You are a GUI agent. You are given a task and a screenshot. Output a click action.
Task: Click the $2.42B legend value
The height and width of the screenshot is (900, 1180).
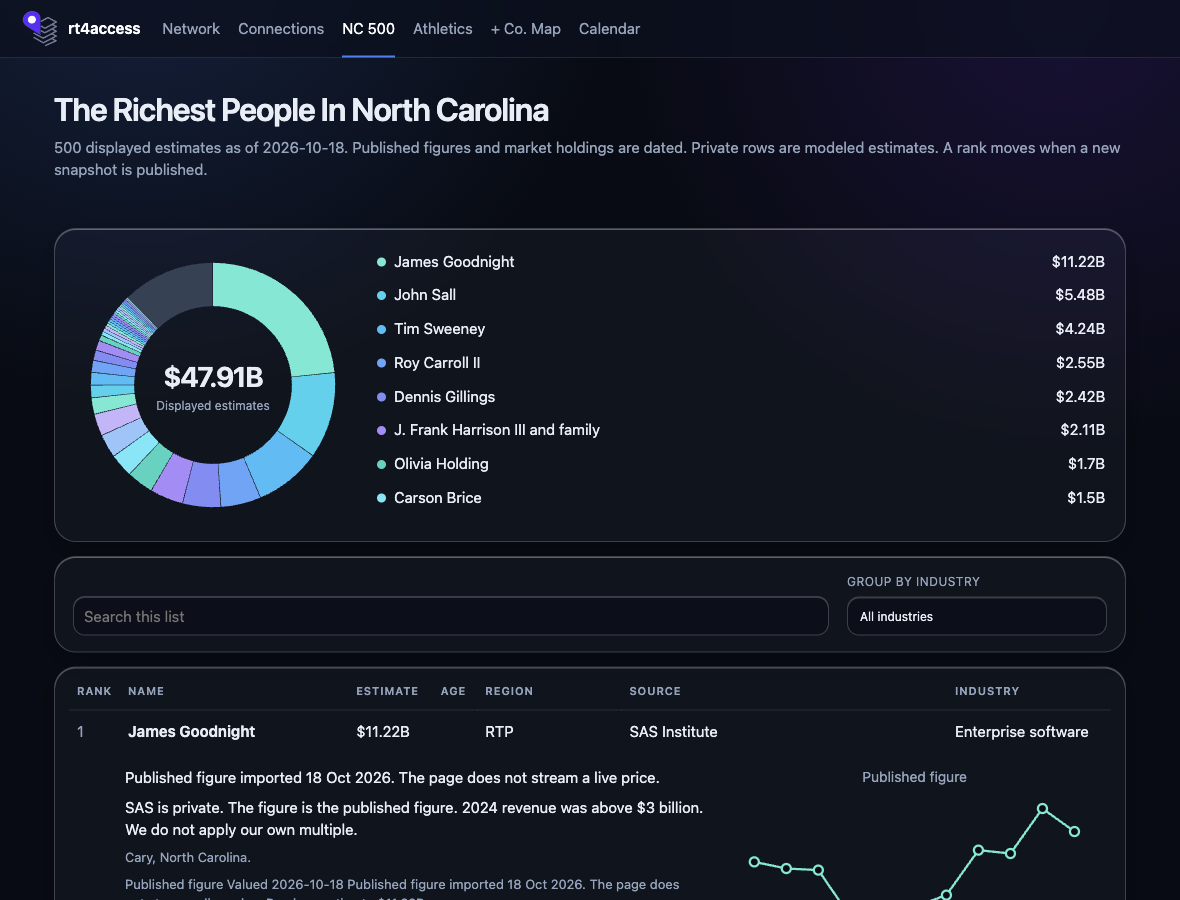1079,397
